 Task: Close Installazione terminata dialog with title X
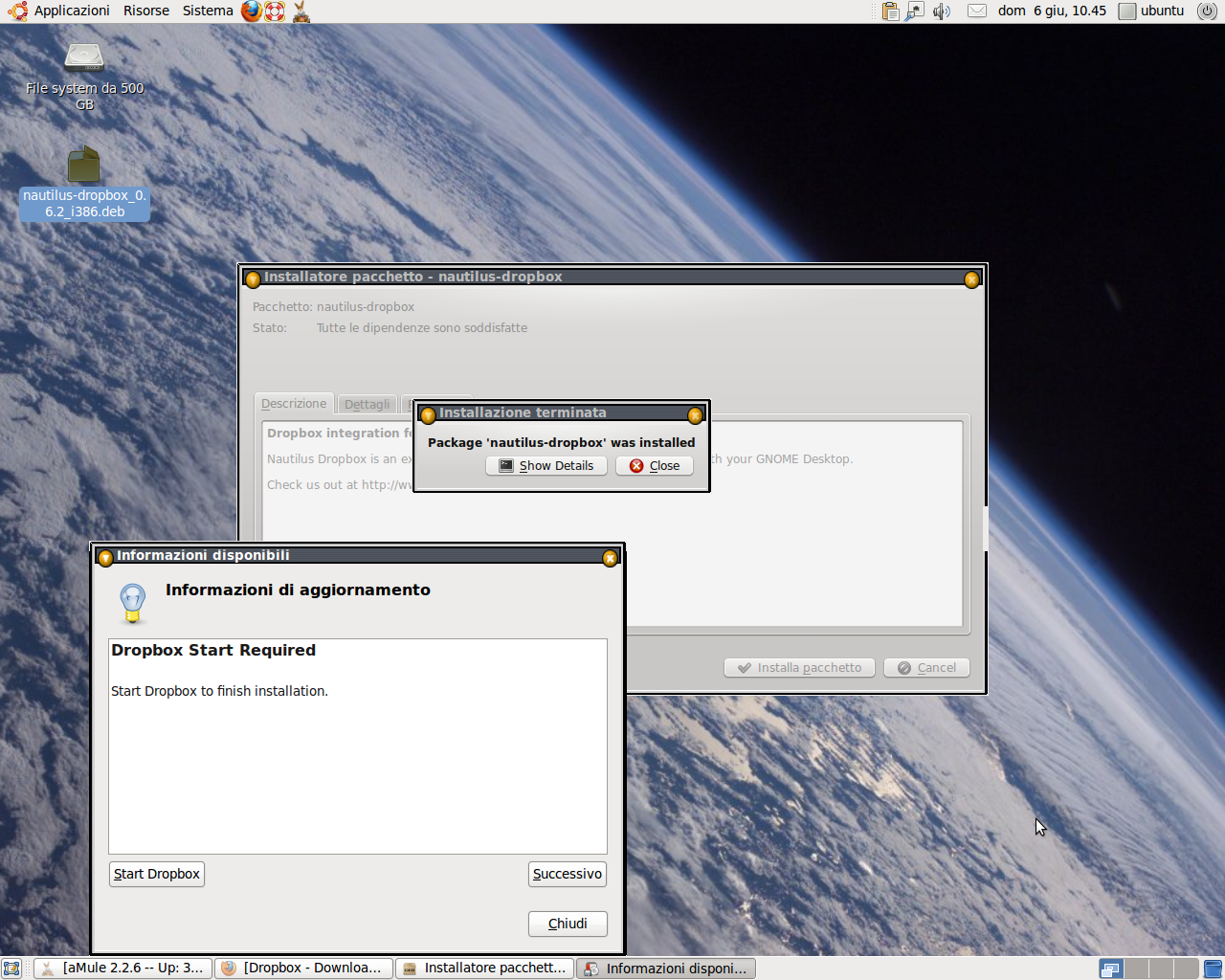click(x=695, y=415)
